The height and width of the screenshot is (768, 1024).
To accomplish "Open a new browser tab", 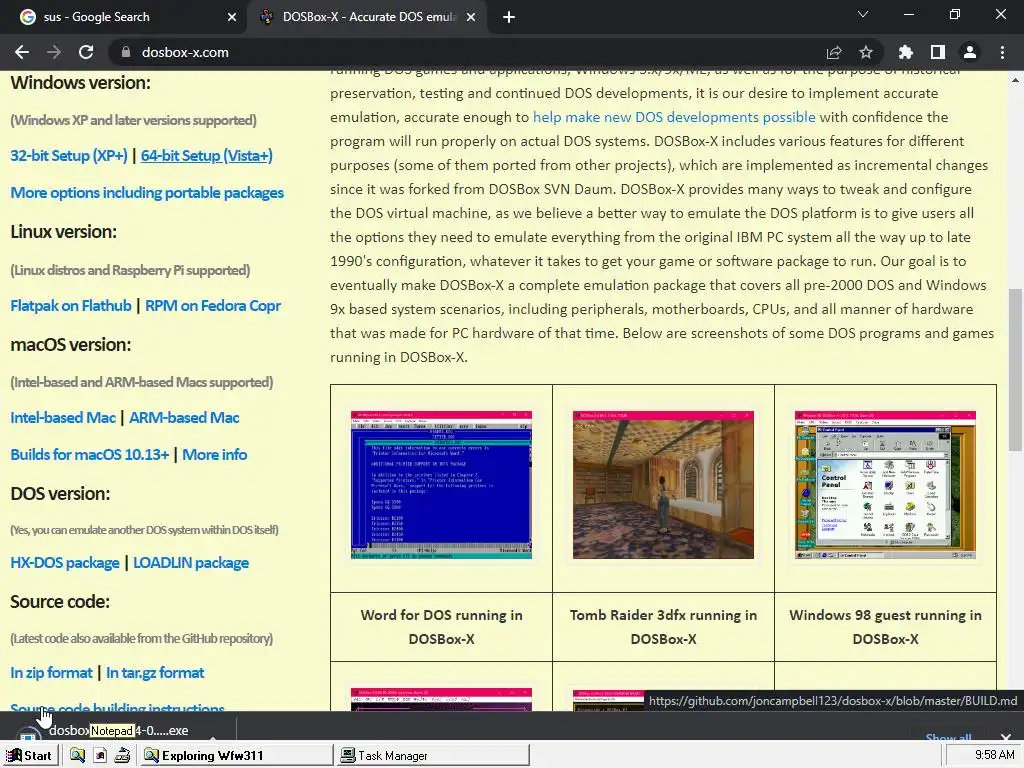I will (509, 17).
